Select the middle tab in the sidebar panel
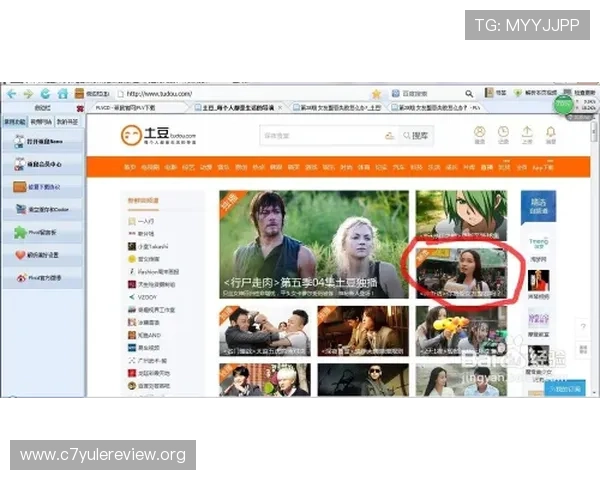This screenshot has height=480, width=600. pos(41,122)
